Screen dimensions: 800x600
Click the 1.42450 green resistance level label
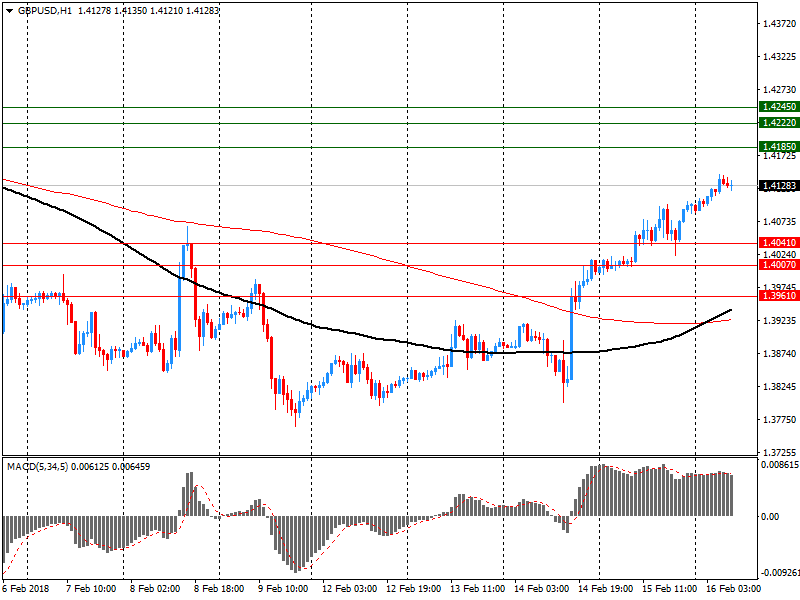pos(779,107)
